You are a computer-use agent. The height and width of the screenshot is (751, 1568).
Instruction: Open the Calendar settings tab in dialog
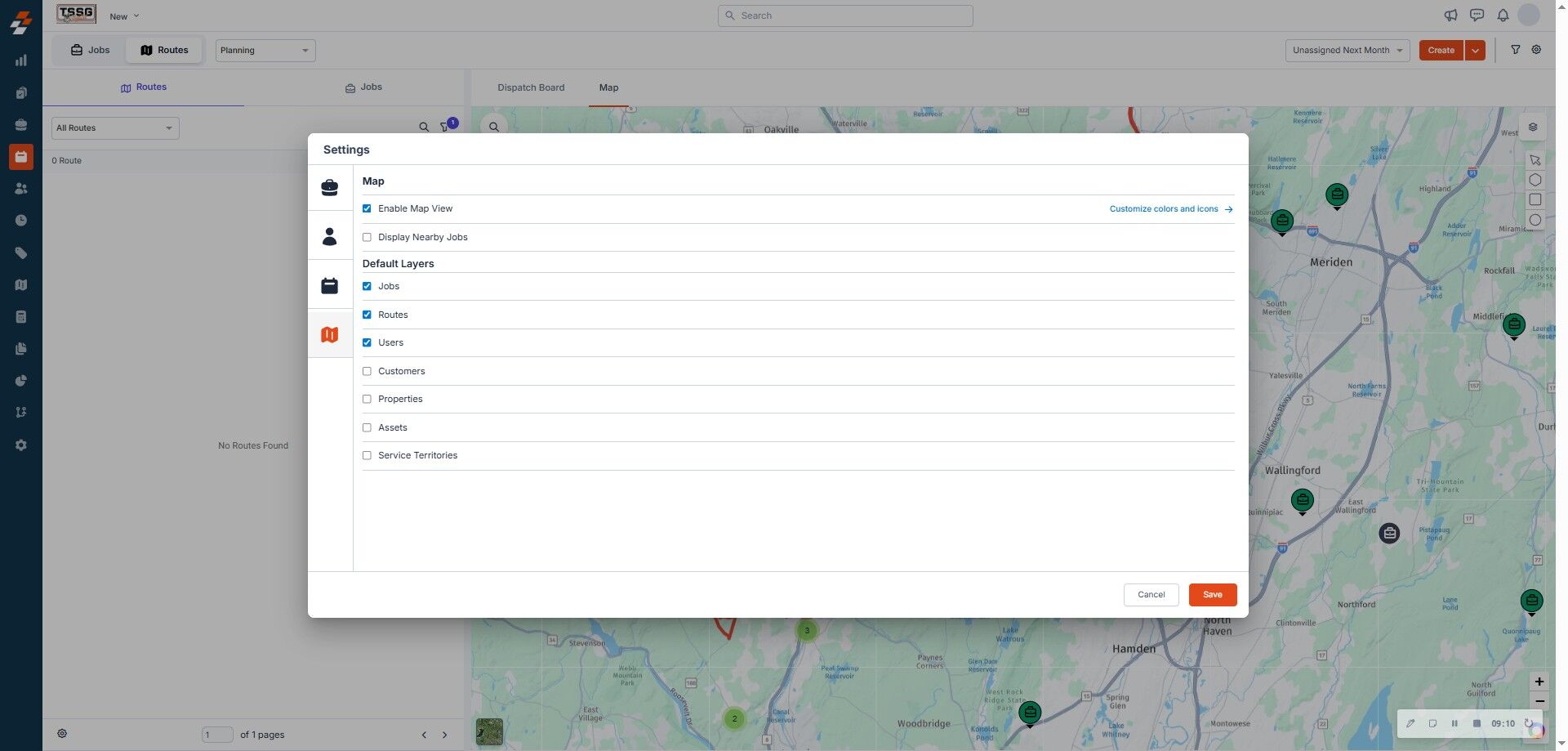[330, 286]
